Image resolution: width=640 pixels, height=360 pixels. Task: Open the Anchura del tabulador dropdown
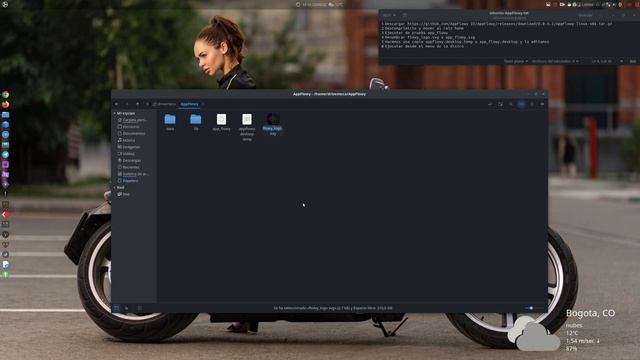pyautogui.click(x=555, y=61)
